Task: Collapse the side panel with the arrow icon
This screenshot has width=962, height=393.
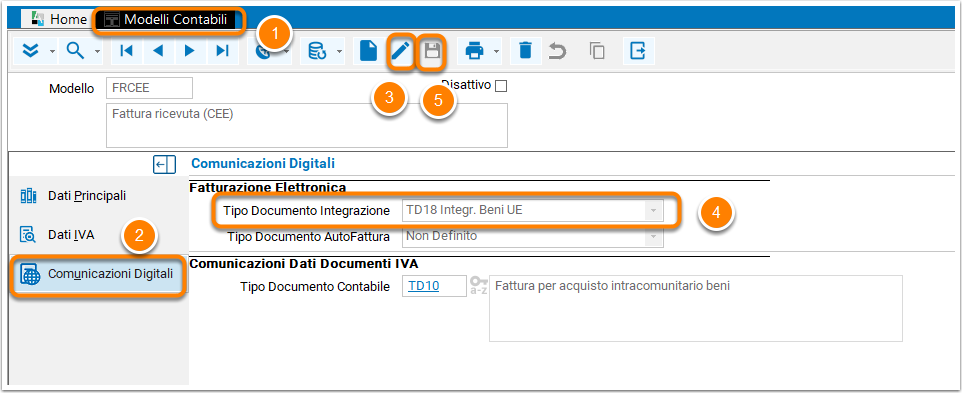Action: [164, 164]
